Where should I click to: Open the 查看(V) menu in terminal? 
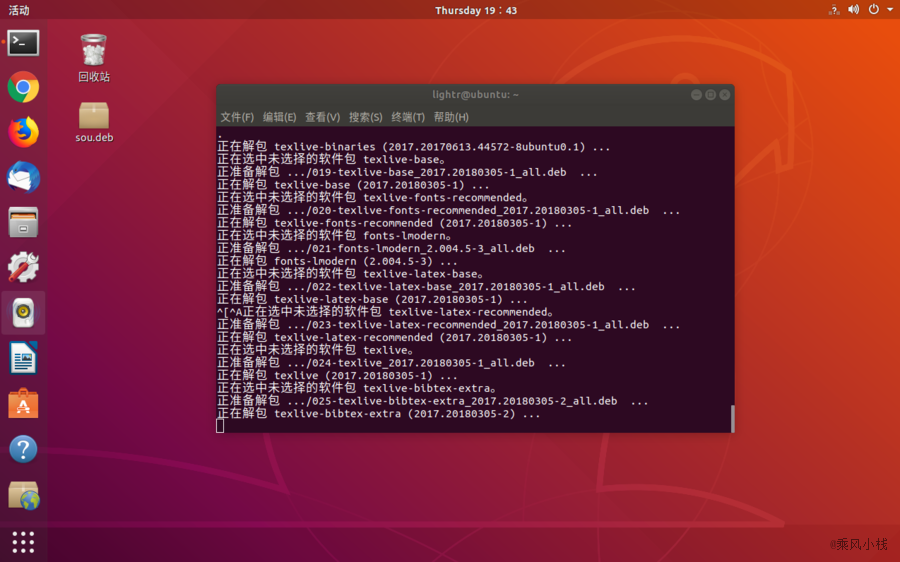point(323,117)
